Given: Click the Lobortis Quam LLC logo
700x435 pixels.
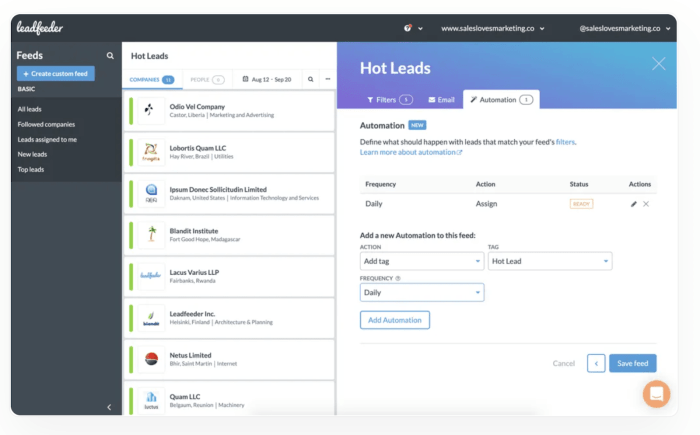Looking at the screenshot, I should coord(151,152).
